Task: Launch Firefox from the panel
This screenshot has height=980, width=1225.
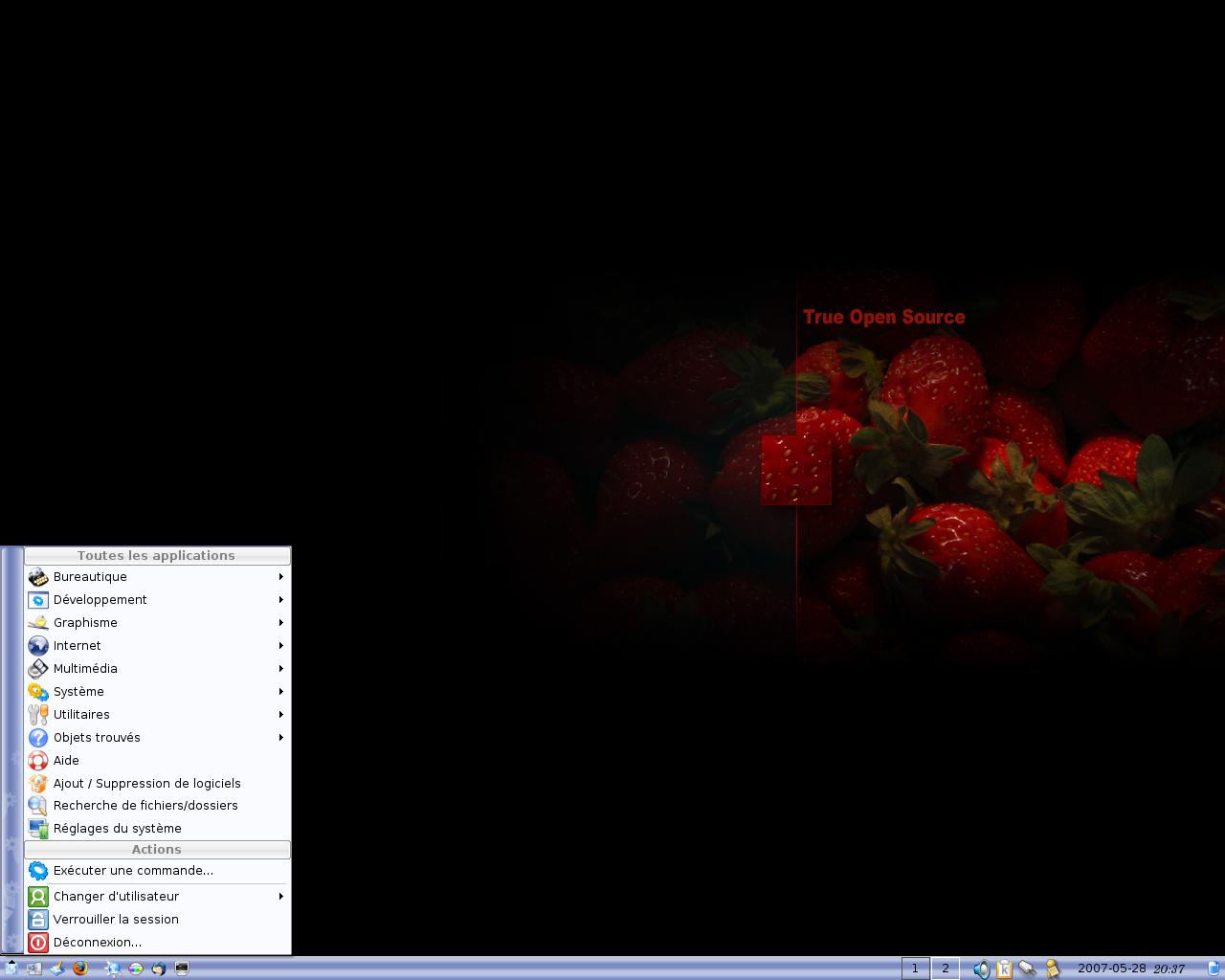Action: (x=80, y=969)
